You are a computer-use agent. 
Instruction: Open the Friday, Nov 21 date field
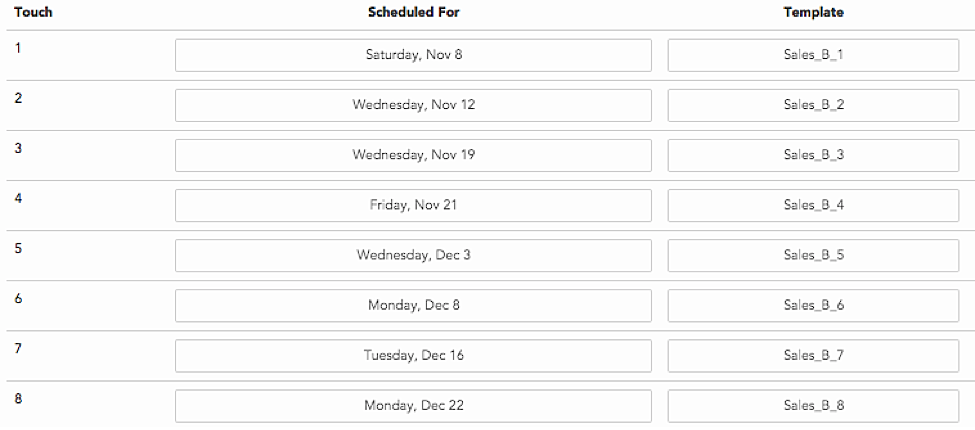click(414, 205)
